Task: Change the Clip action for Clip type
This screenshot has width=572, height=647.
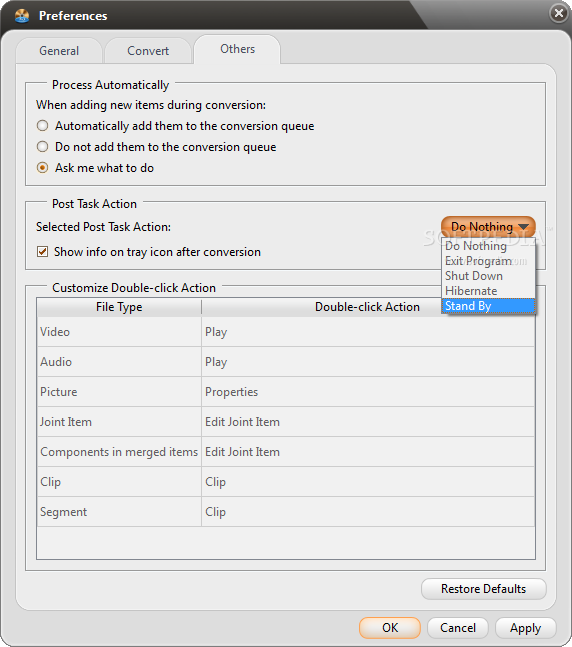Action: [x=368, y=482]
